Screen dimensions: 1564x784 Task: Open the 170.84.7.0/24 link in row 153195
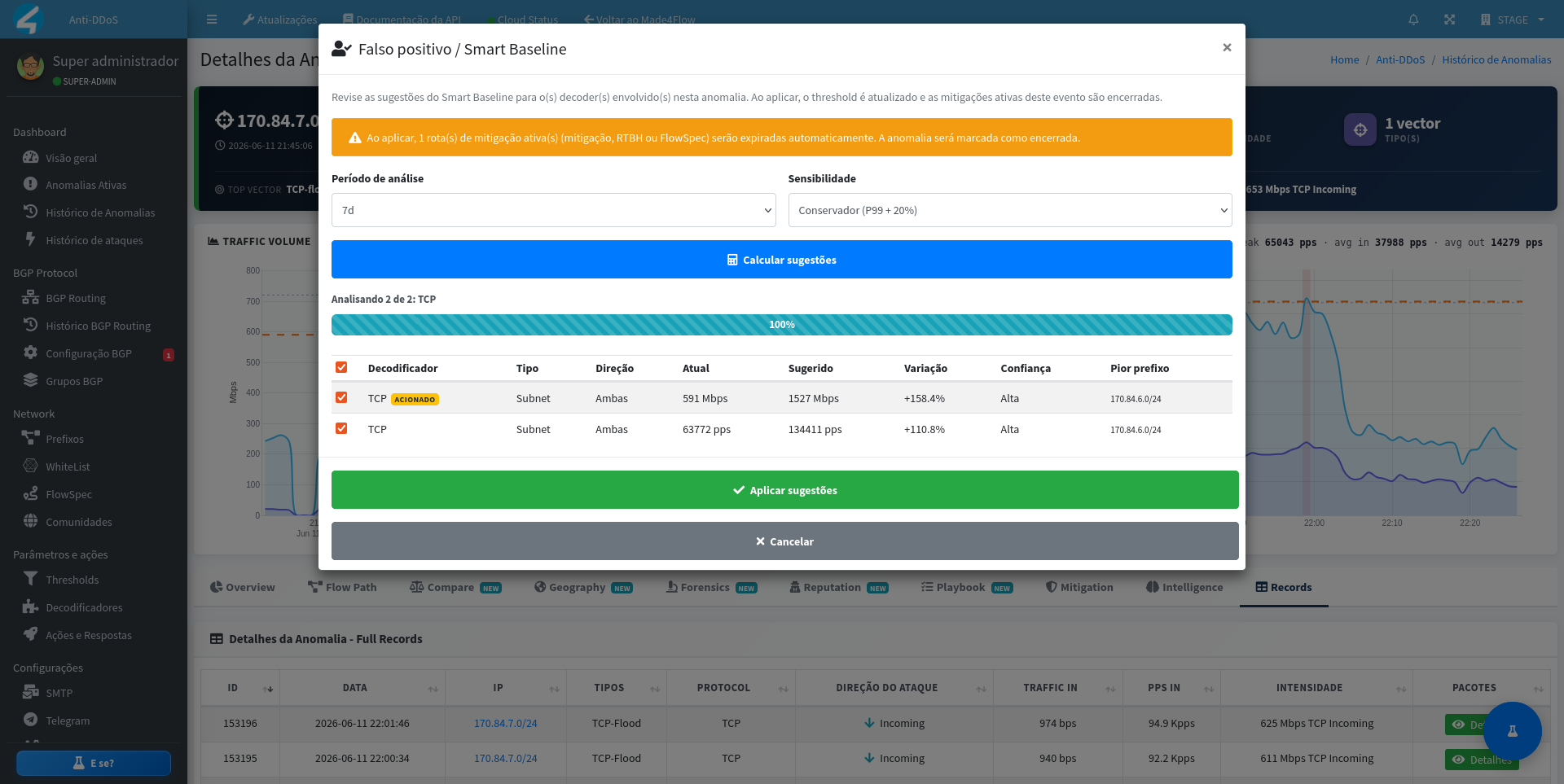pos(506,758)
